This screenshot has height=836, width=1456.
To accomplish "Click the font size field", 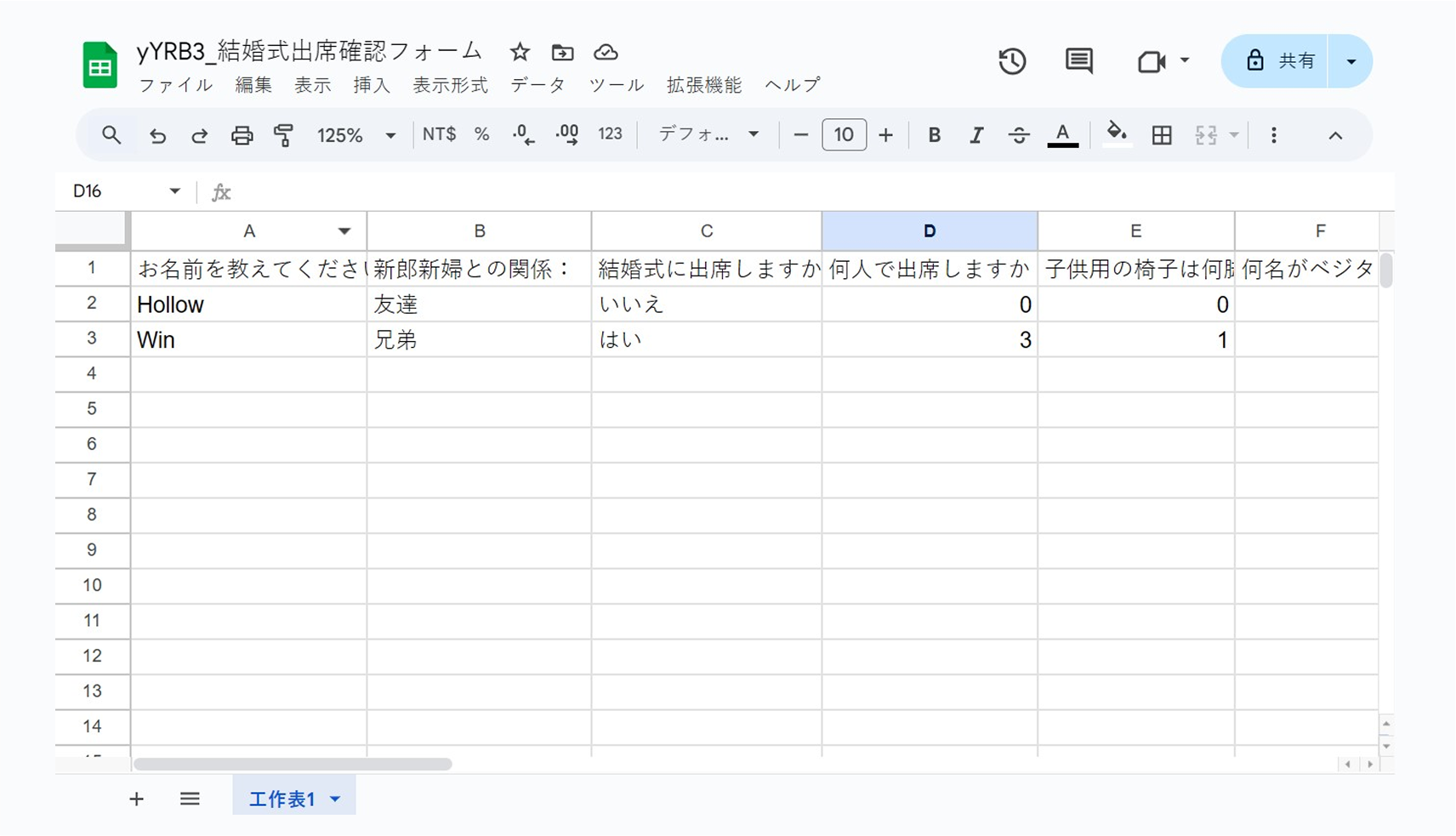I will click(x=844, y=134).
